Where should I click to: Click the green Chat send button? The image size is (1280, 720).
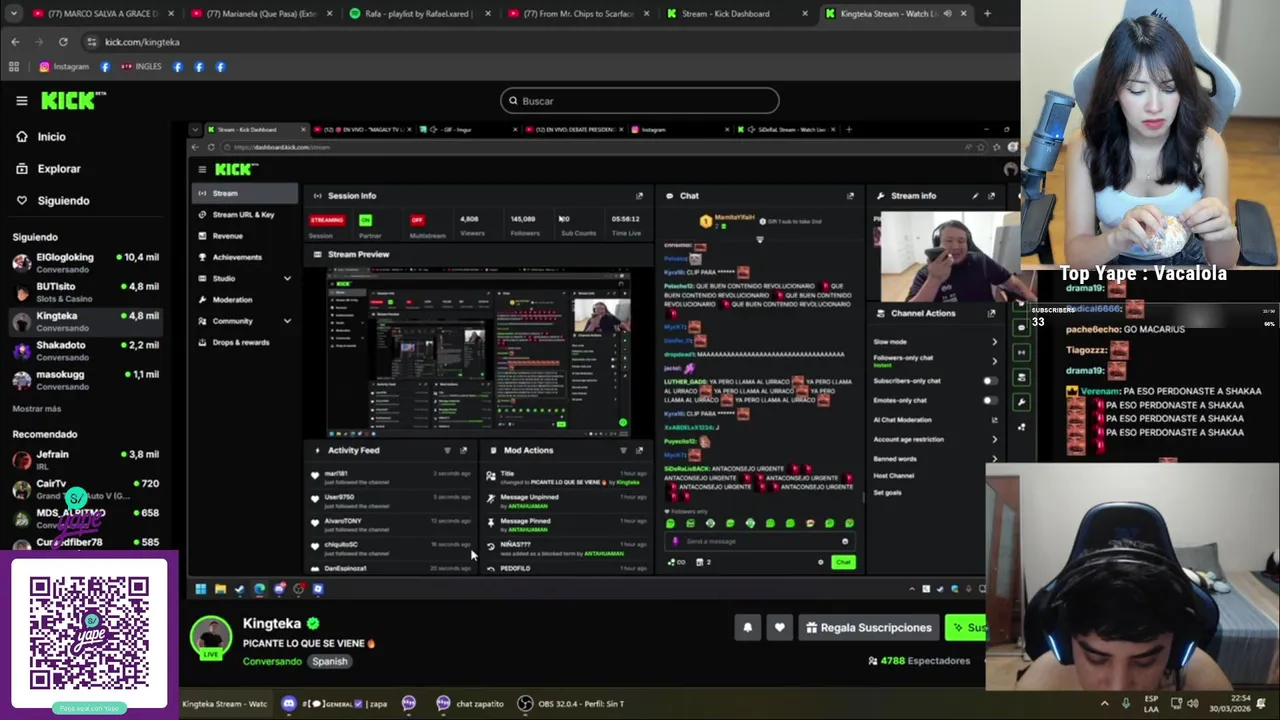(843, 562)
